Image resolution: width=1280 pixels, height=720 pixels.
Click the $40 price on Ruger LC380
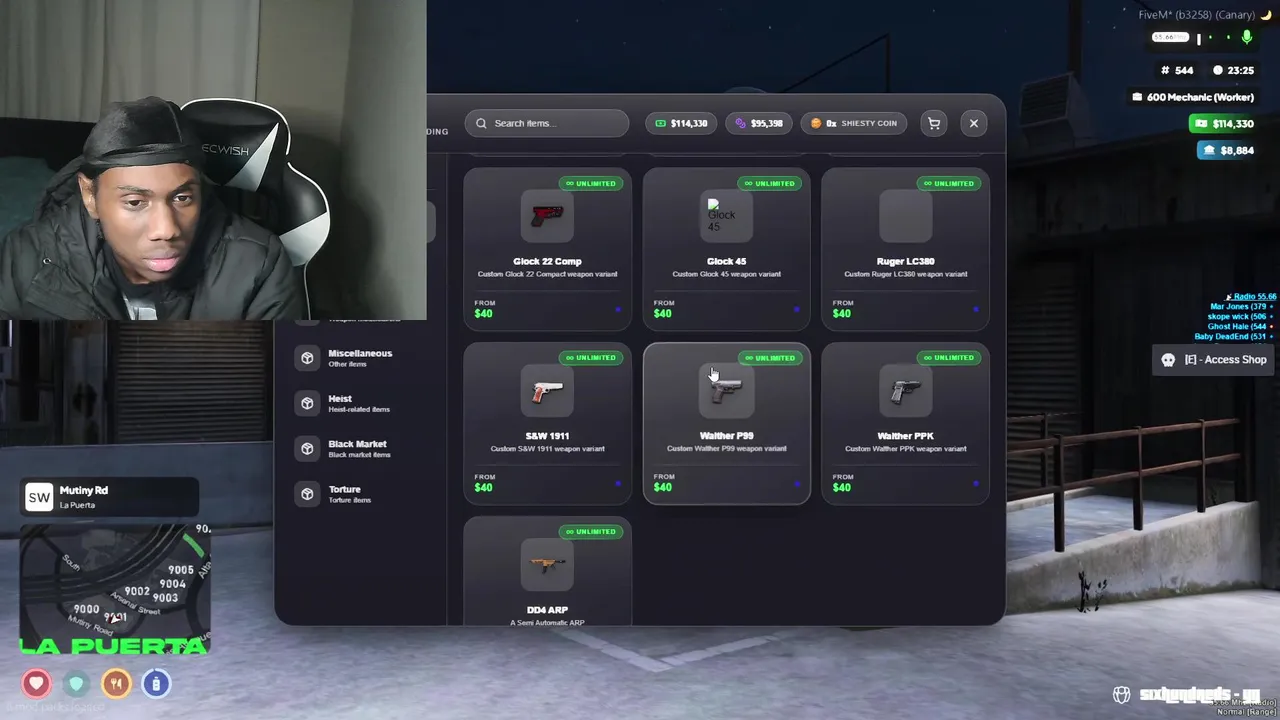click(842, 313)
